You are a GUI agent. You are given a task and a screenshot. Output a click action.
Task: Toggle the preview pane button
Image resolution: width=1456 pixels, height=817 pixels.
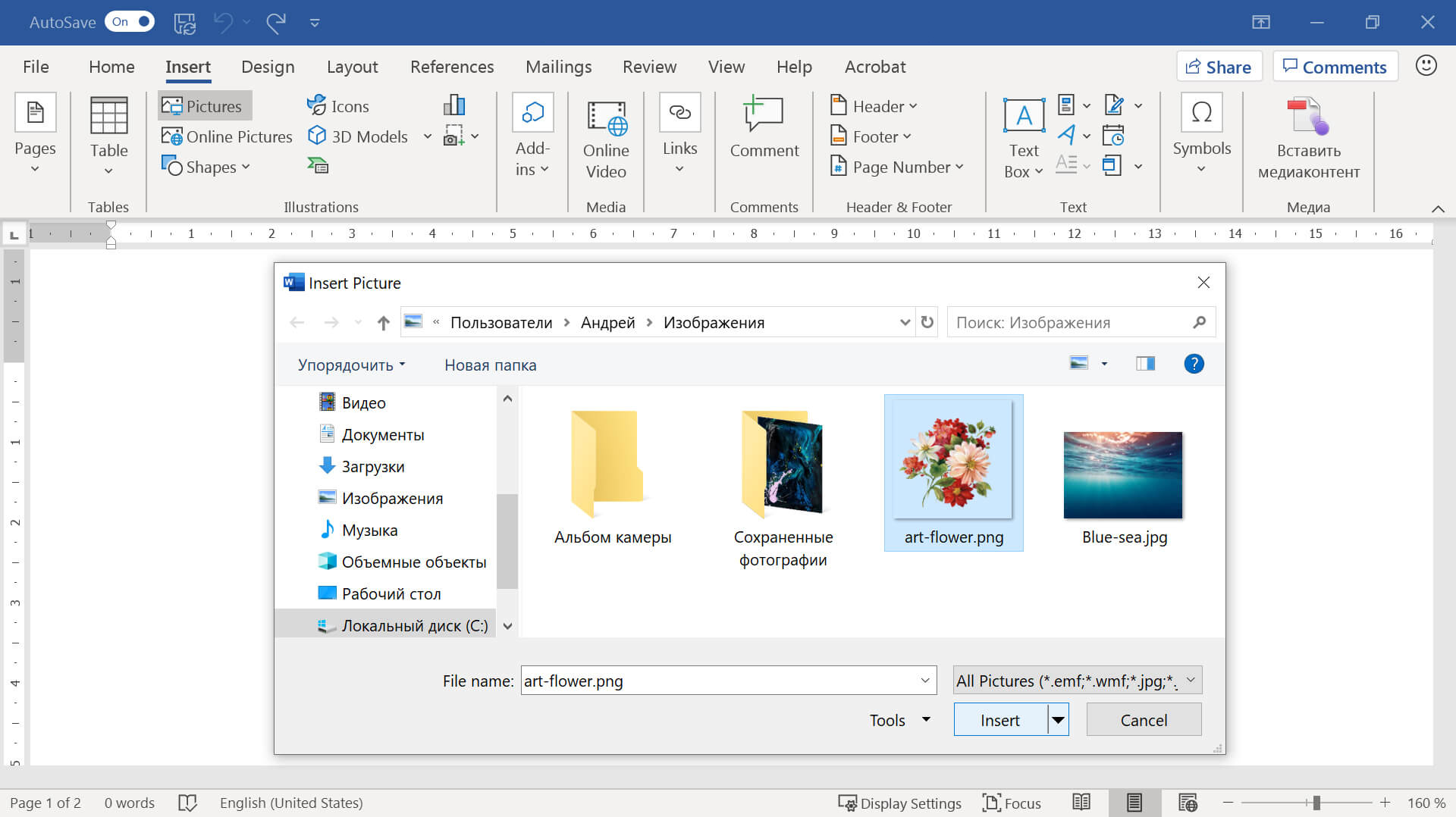pyautogui.click(x=1145, y=364)
